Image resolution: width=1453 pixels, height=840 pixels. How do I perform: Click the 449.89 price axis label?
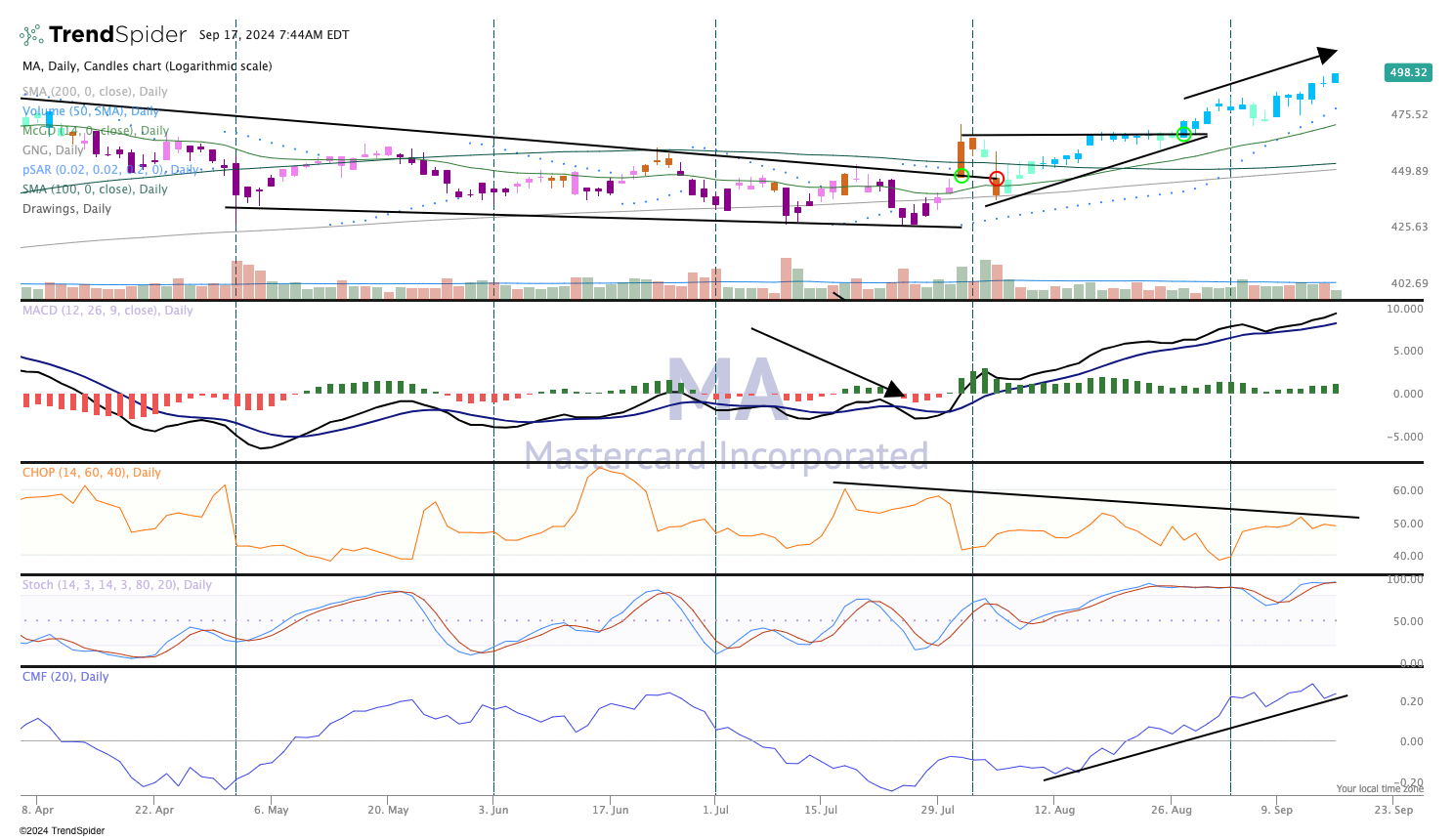[x=1409, y=171]
